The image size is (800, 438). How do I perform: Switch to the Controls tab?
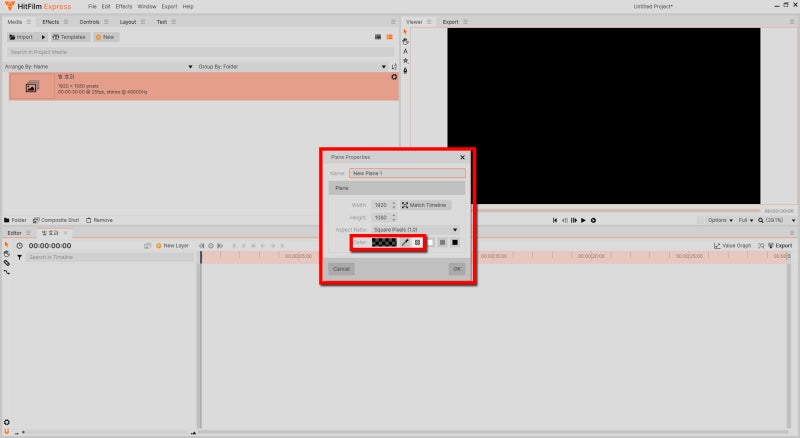(x=89, y=22)
